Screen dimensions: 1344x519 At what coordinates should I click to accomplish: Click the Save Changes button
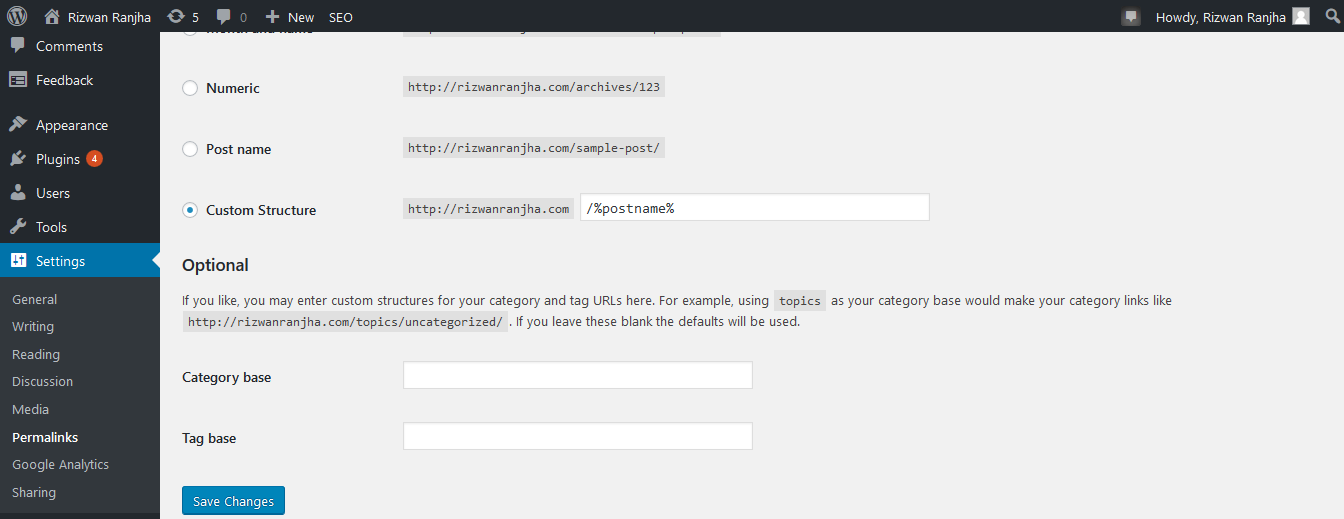[233, 501]
